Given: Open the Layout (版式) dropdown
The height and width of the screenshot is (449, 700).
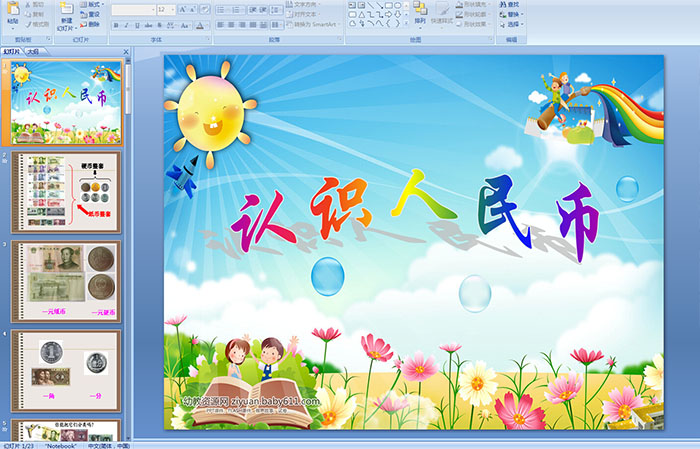Looking at the screenshot, I should click(92, 4).
